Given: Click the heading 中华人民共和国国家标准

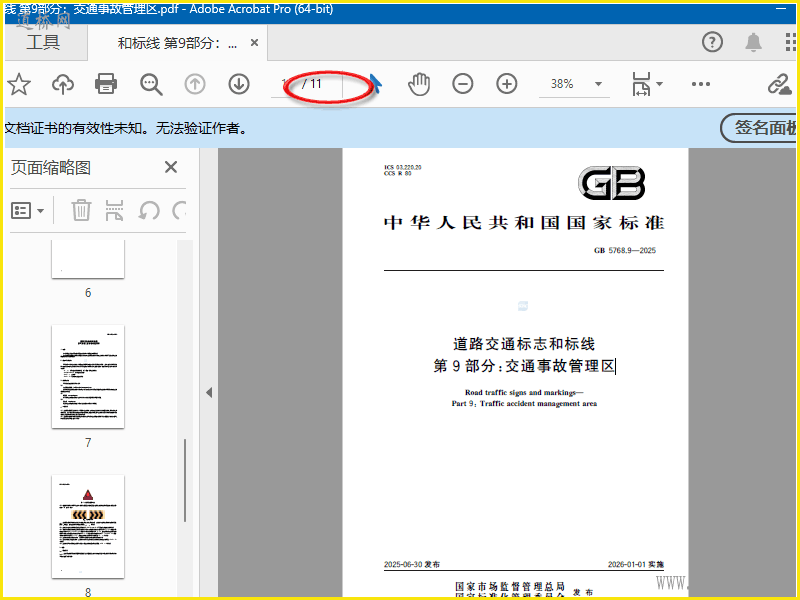Looking at the screenshot, I should 524,223.
